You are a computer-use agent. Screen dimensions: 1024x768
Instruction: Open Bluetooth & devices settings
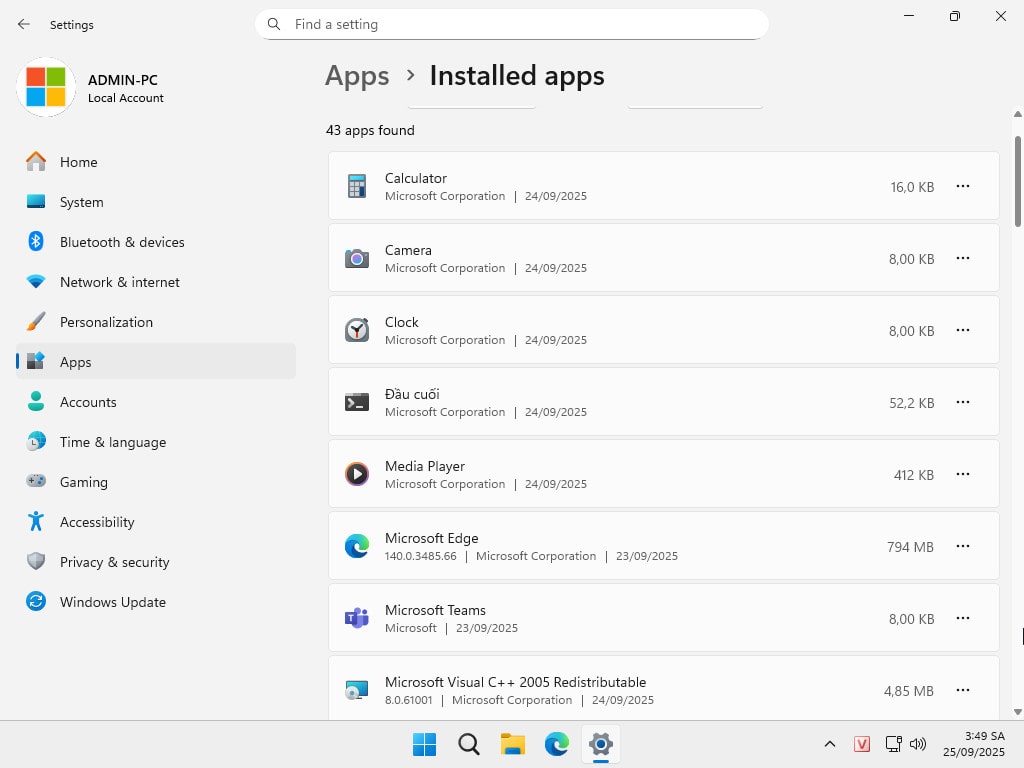point(121,242)
